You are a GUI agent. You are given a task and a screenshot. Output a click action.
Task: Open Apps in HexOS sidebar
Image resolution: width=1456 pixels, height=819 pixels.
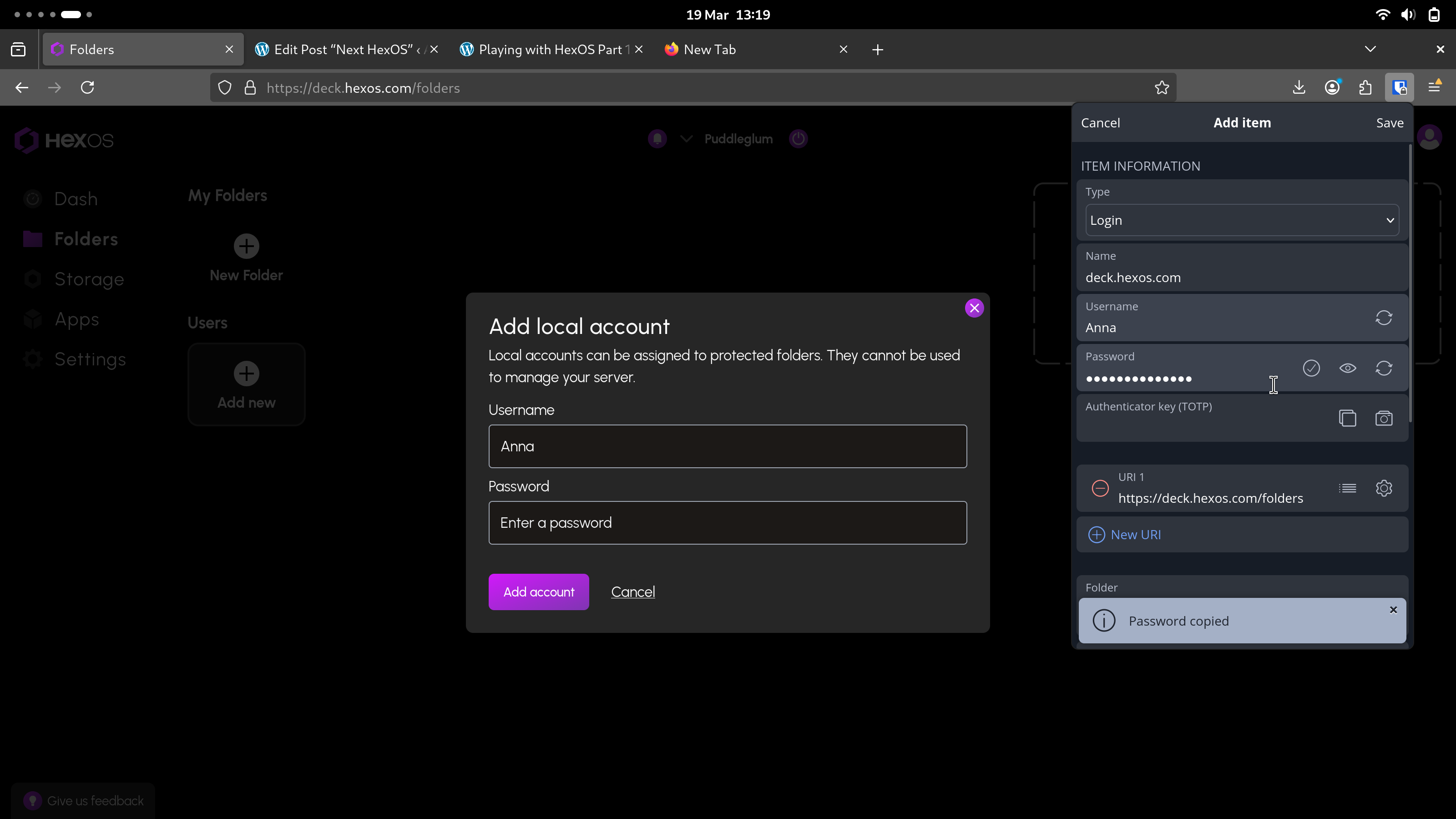pyautogui.click(x=61, y=319)
